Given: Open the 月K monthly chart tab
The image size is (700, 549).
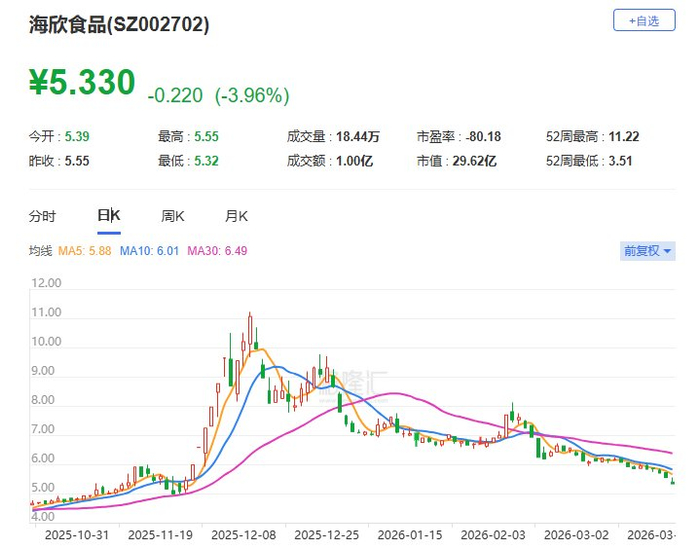Looking at the screenshot, I should coord(236,216).
